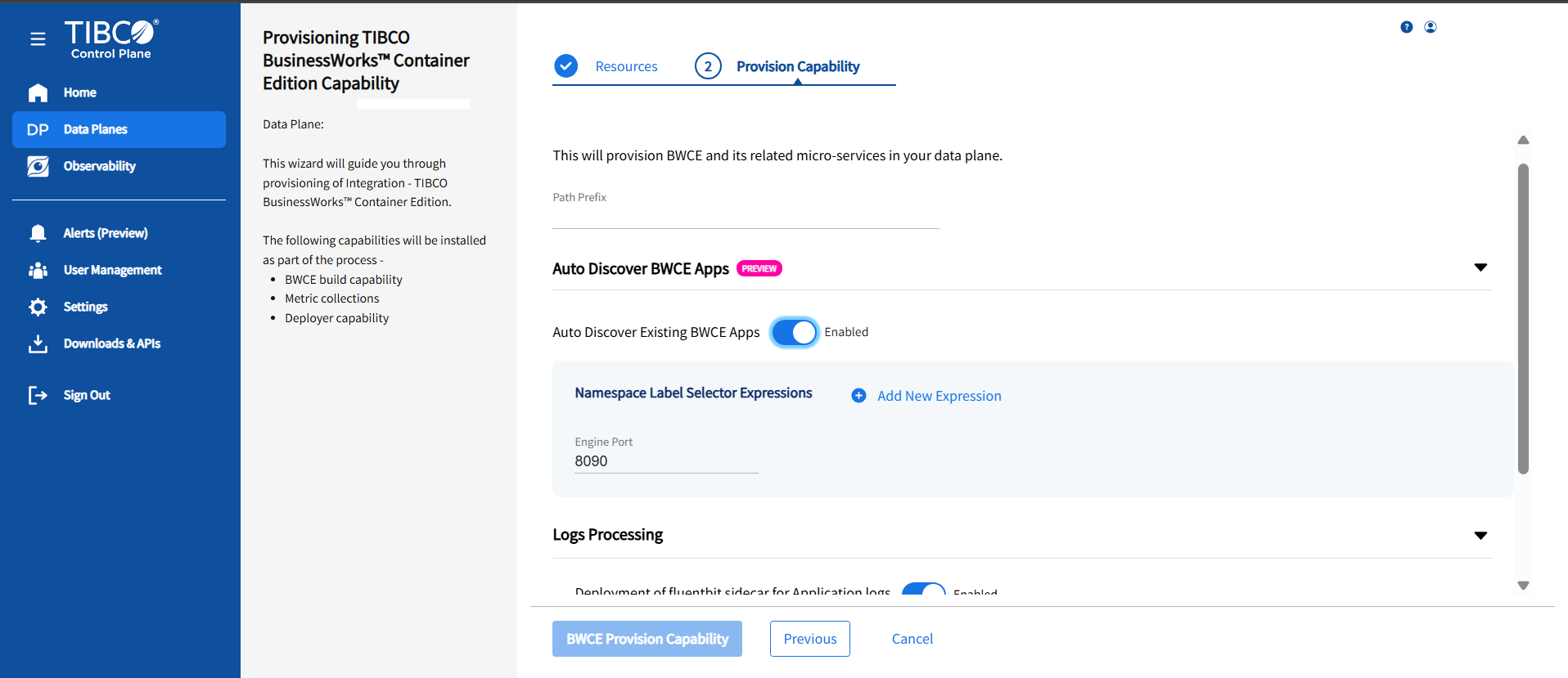1568x678 pixels.
Task: Collapse the Auto Discover BWCE Apps section
Action: pyautogui.click(x=1480, y=267)
